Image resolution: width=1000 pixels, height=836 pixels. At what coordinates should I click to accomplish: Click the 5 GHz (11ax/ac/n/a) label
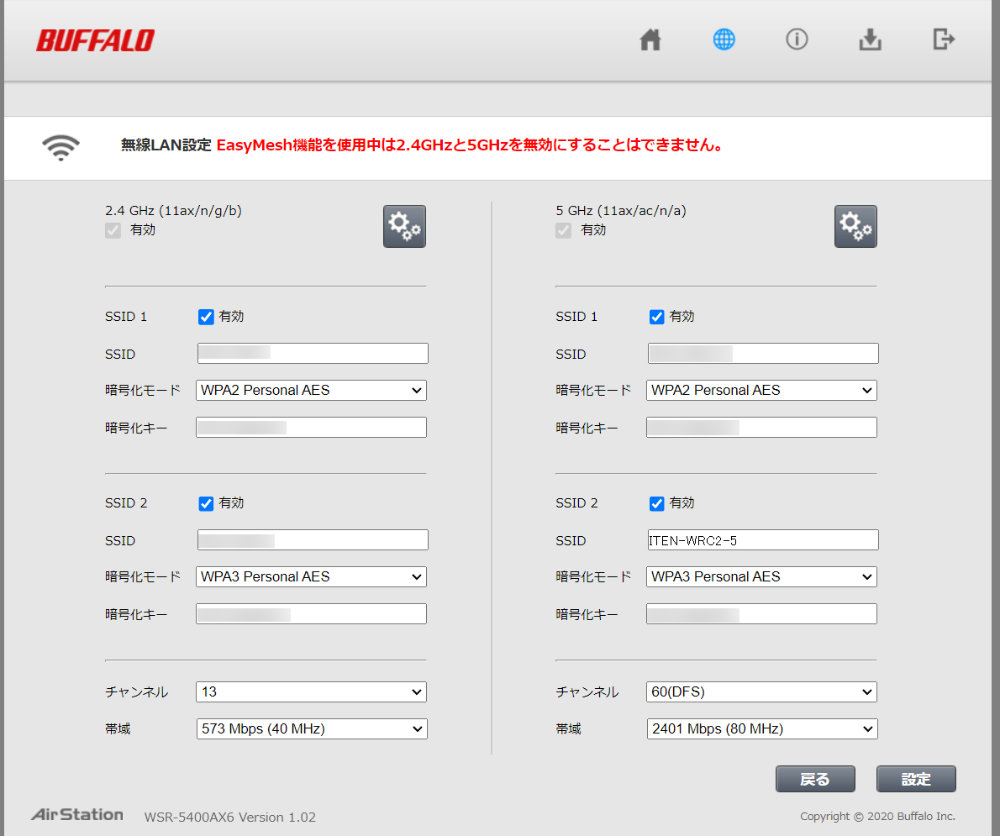click(x=621, y=210)
